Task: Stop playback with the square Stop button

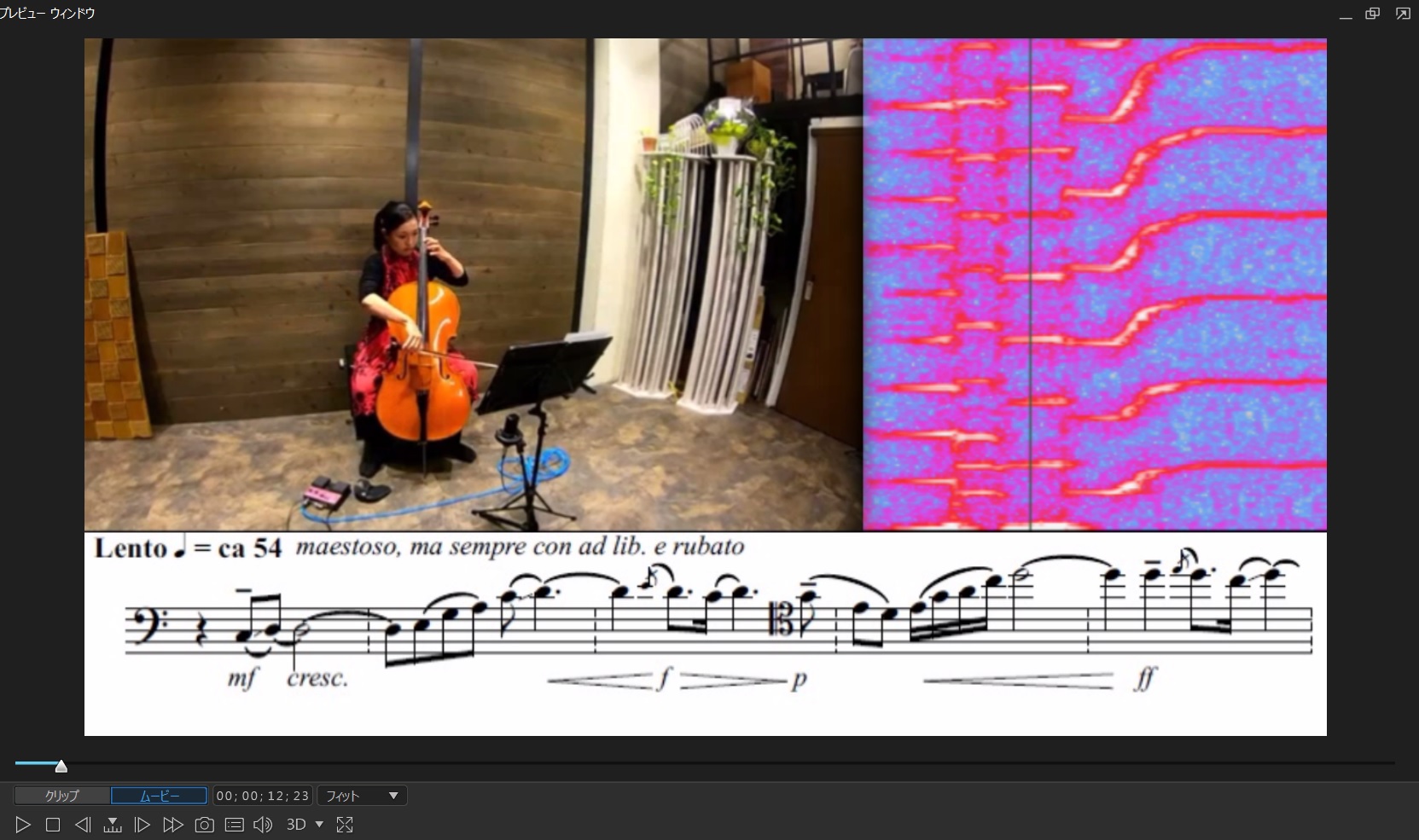Action: (53, 825)
